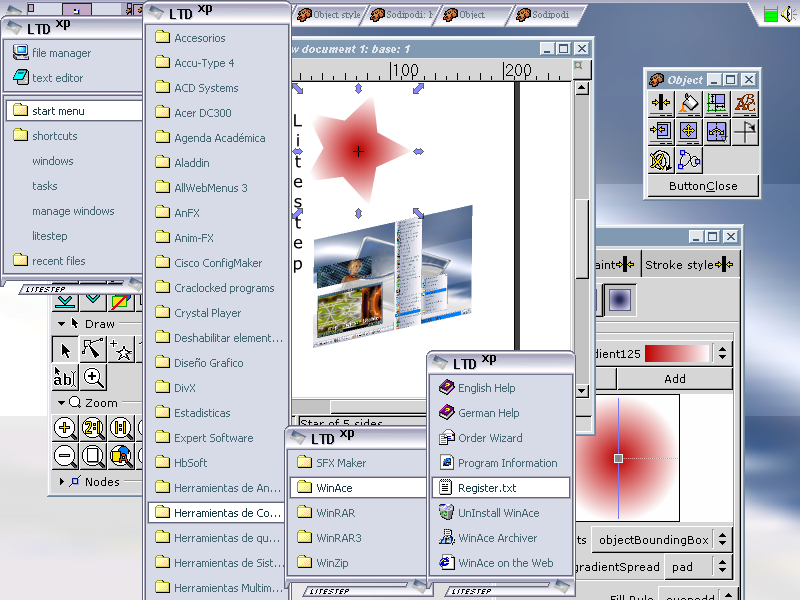Open the start menu submenu

point(74,111)
